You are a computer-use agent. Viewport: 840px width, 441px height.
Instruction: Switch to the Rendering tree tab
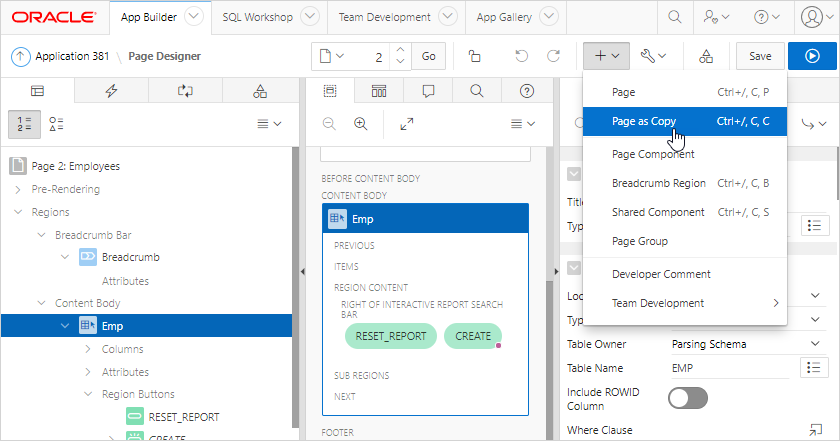[38, 91]
